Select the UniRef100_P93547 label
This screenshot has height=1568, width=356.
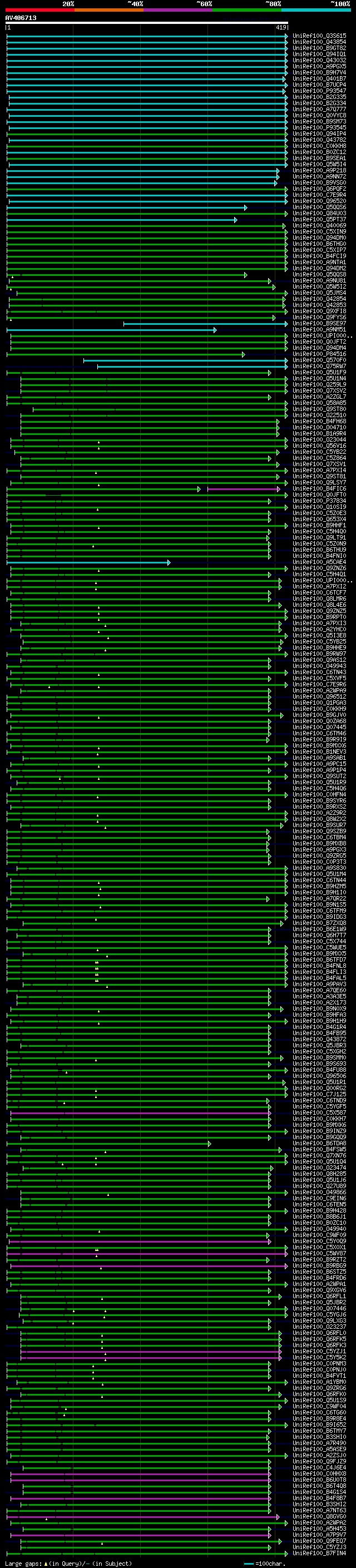pyautogui.click(x=319, y=91)
